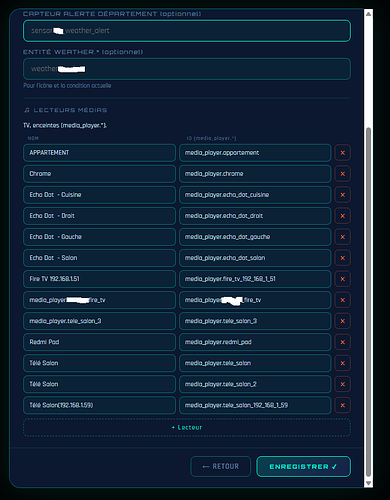390x500 pixels.
Task: Remove the row with ID media_player.tele_salon
Action: click(342, 363)
